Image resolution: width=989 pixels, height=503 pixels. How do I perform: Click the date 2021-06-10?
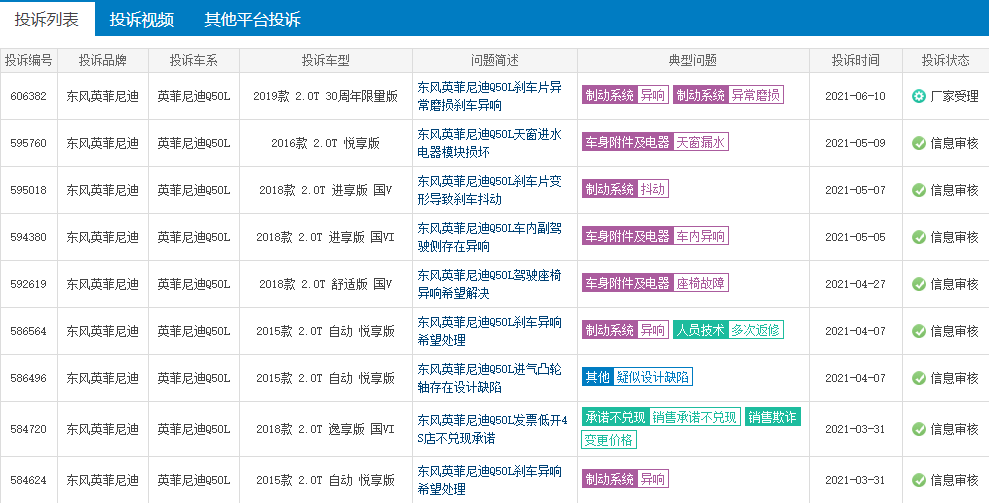pos(855,97)
